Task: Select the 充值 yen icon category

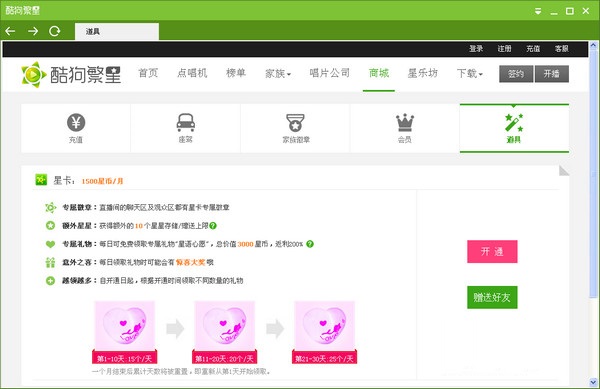Action: click(76, 128)
